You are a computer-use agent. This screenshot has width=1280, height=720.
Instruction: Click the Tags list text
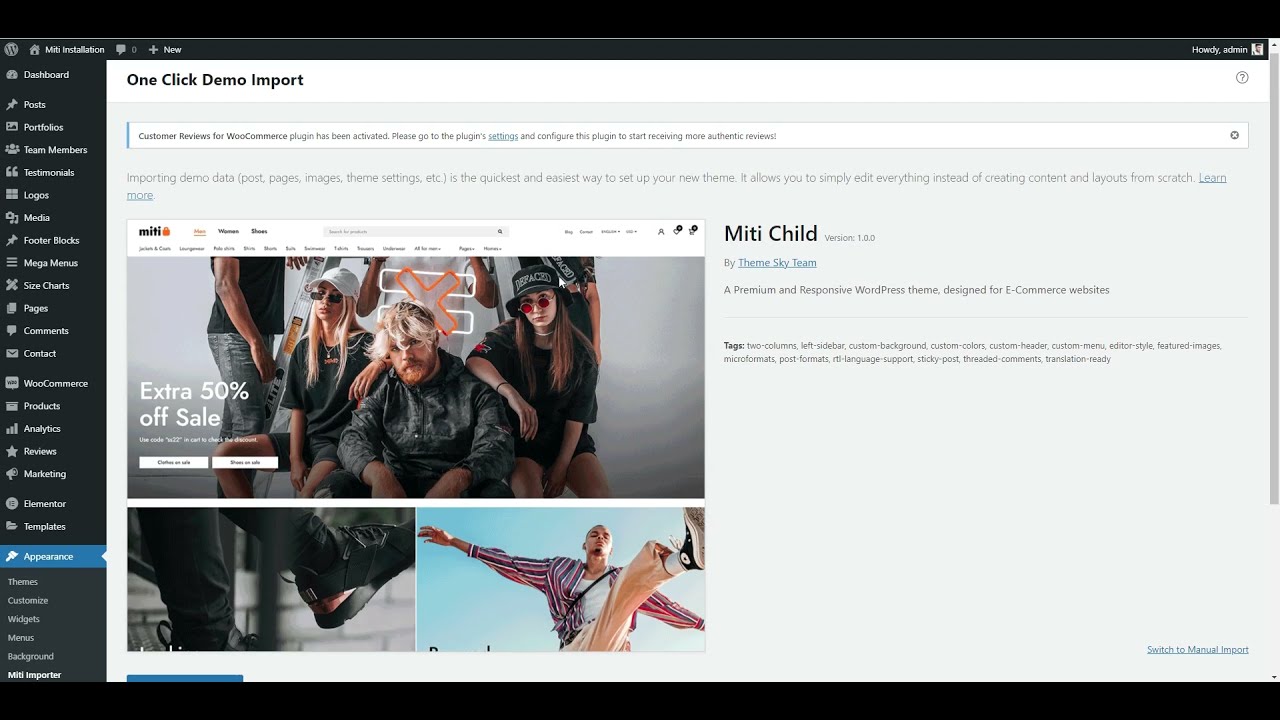973,352
